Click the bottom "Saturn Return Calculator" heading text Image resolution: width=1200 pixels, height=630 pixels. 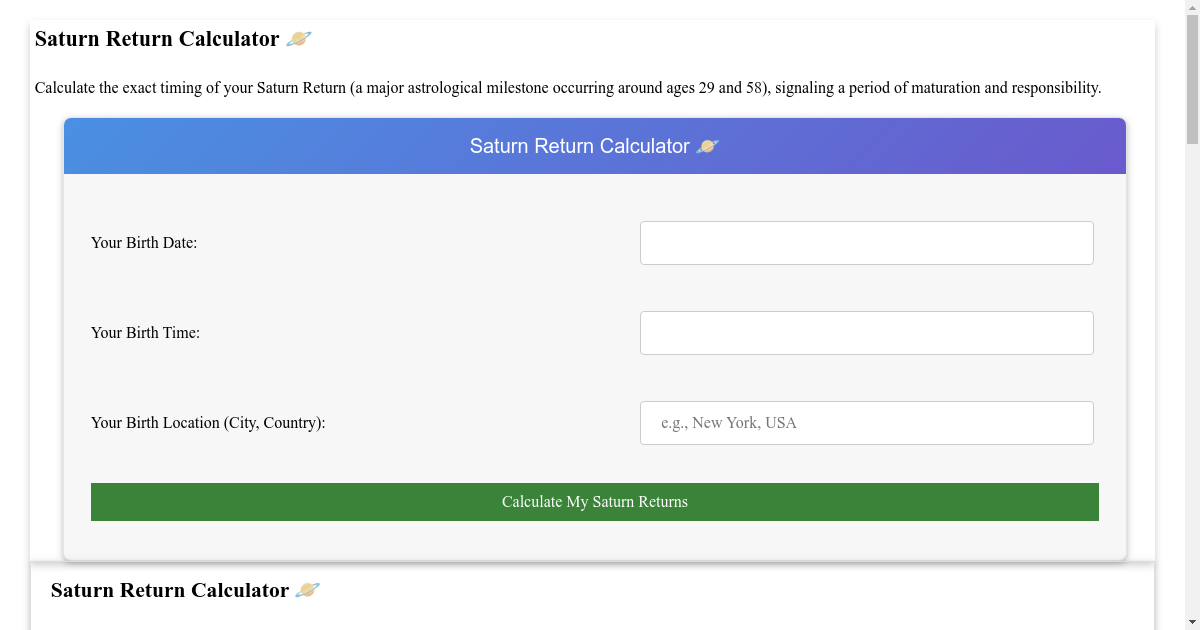(170, 590)
